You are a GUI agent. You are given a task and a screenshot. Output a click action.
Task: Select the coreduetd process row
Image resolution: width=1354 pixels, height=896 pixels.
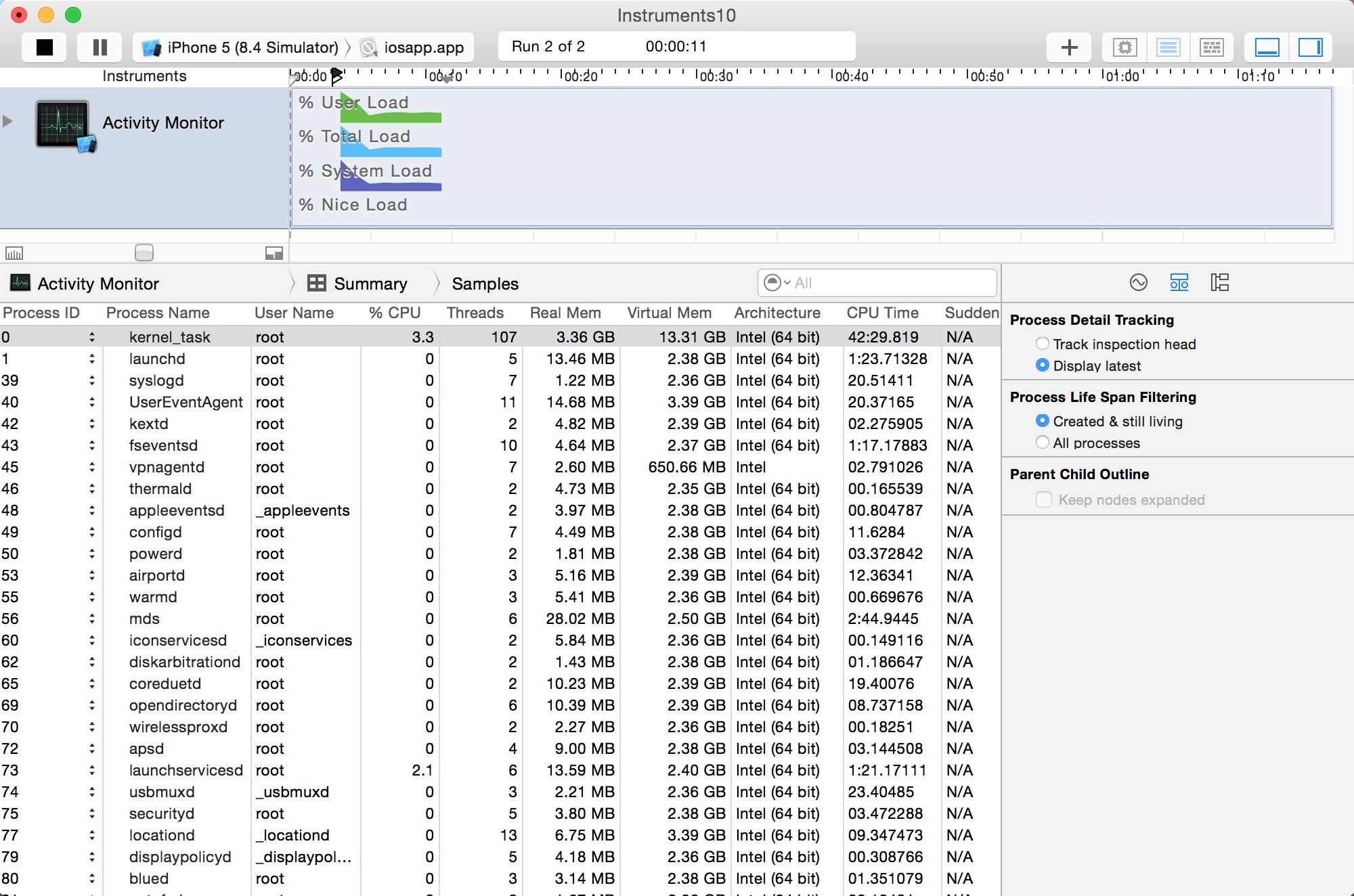500,684
